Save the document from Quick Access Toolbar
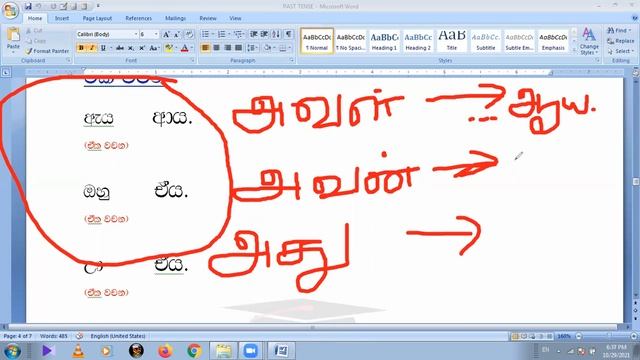This screenshot has height=360, width=640. click(x=28, y=6)
